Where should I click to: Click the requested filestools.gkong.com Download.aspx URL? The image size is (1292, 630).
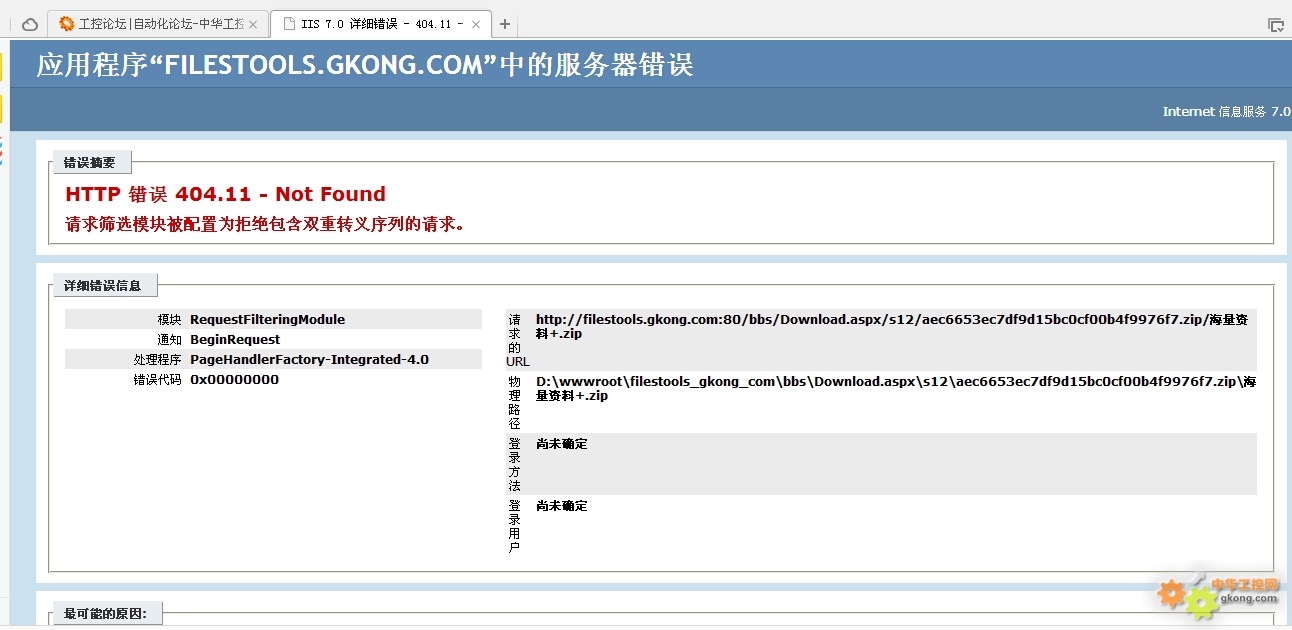pos(893,327)
